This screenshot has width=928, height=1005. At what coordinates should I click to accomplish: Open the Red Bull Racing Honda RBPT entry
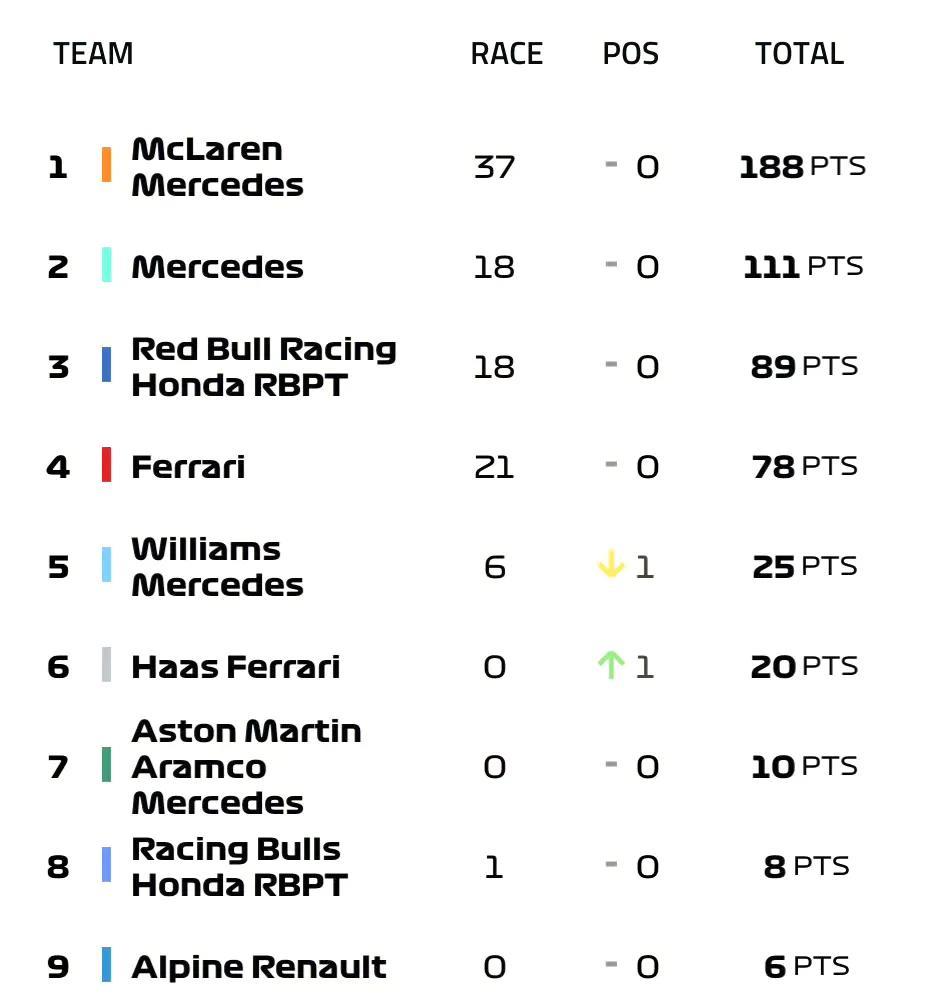pyautogui.click(x=264, y=367)
